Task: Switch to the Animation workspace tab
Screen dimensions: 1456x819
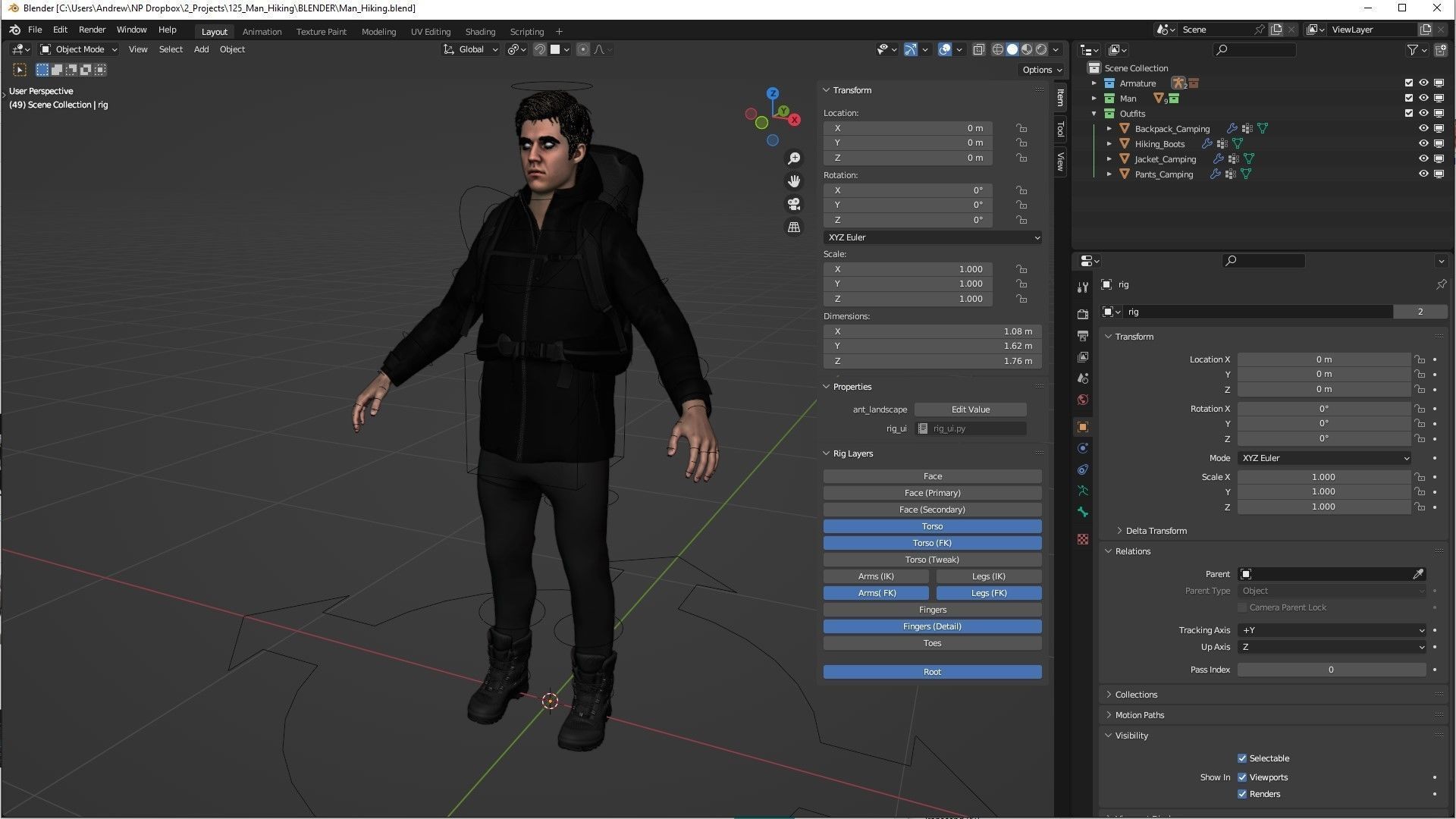Action: coord(262,32)
